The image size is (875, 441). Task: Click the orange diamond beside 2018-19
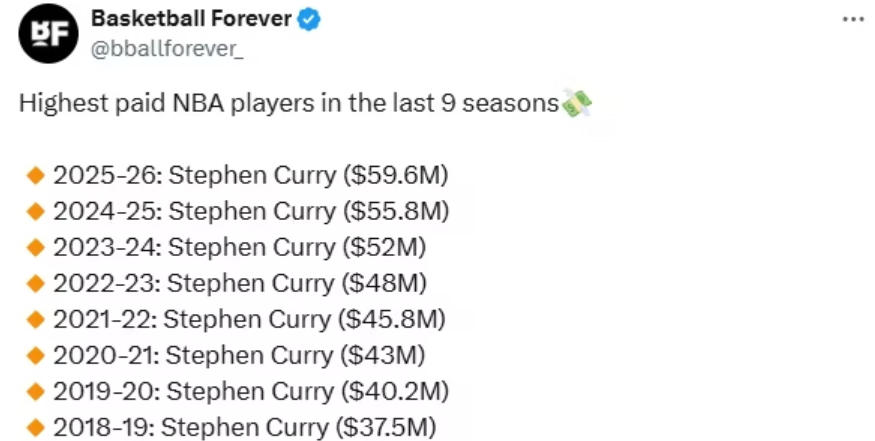(36, 428)
